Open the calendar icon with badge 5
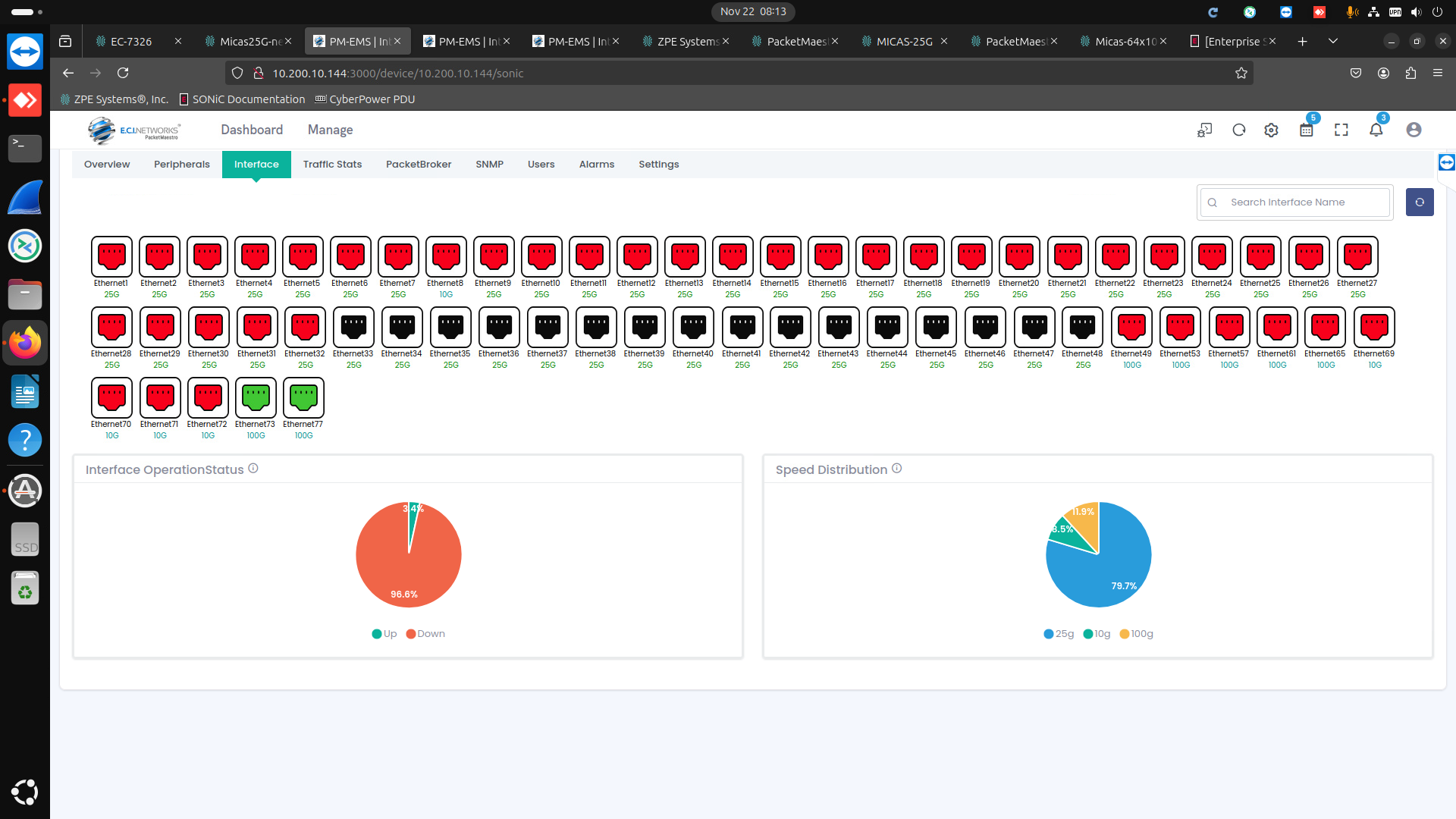The image size is (1456, 819). click(x=1306, y=130)
